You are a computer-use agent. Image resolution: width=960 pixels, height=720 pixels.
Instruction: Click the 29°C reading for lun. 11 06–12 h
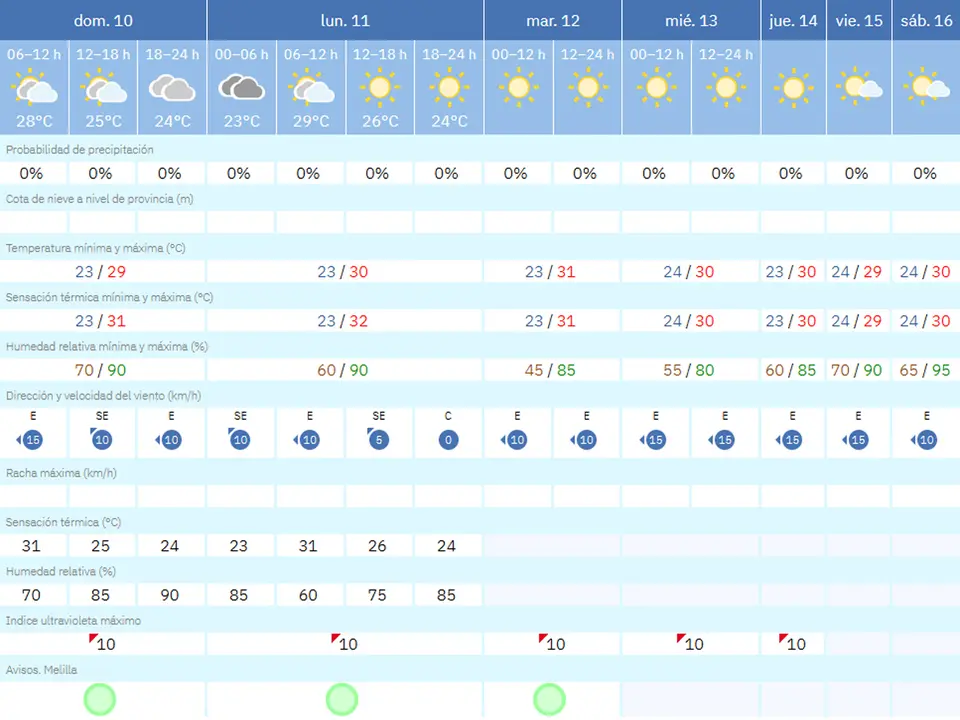[x=311, y=121]
